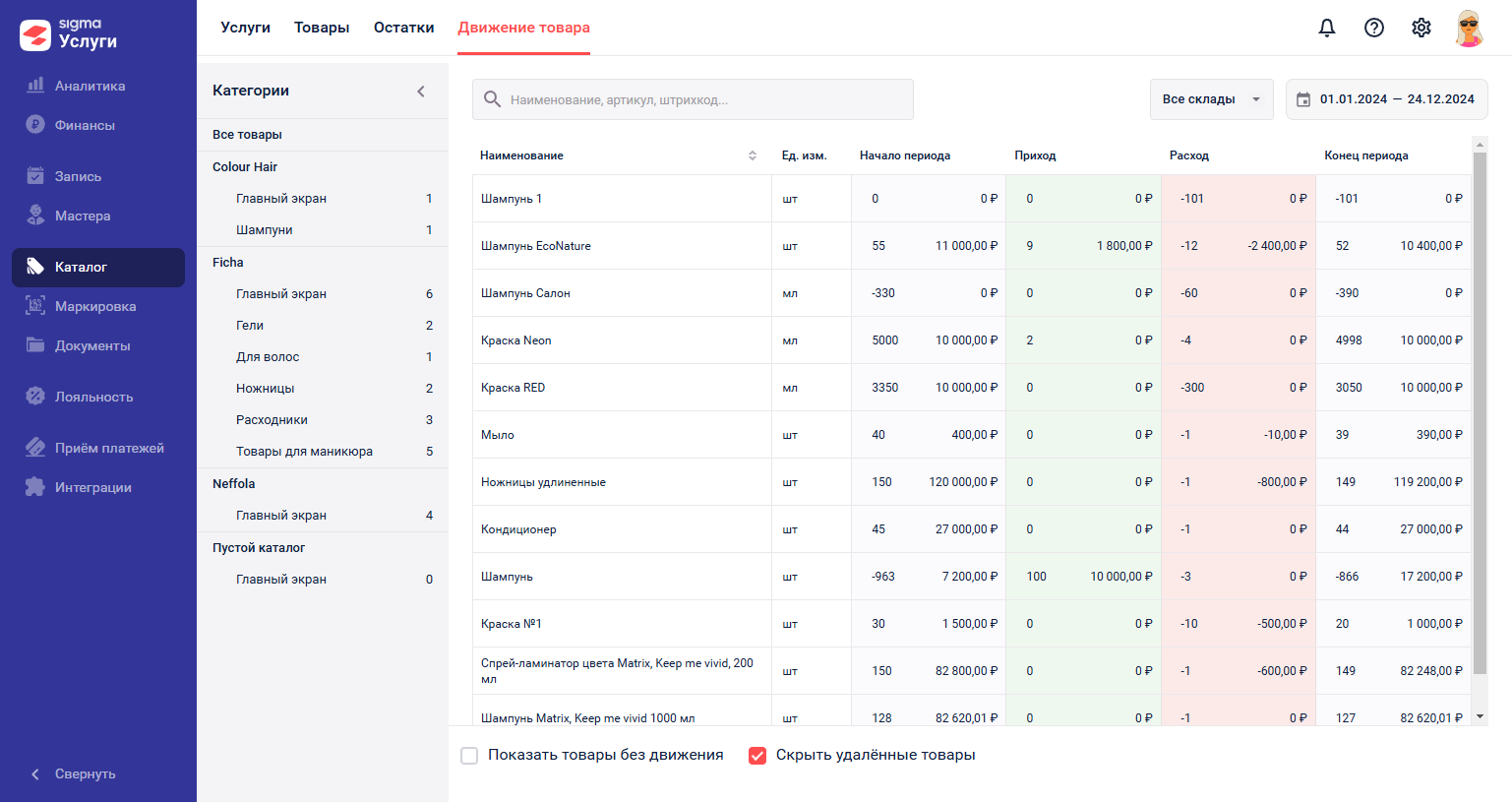Click the calendar icon in date range
Screen dimensions: 1512x802
tap(1303, 99)
